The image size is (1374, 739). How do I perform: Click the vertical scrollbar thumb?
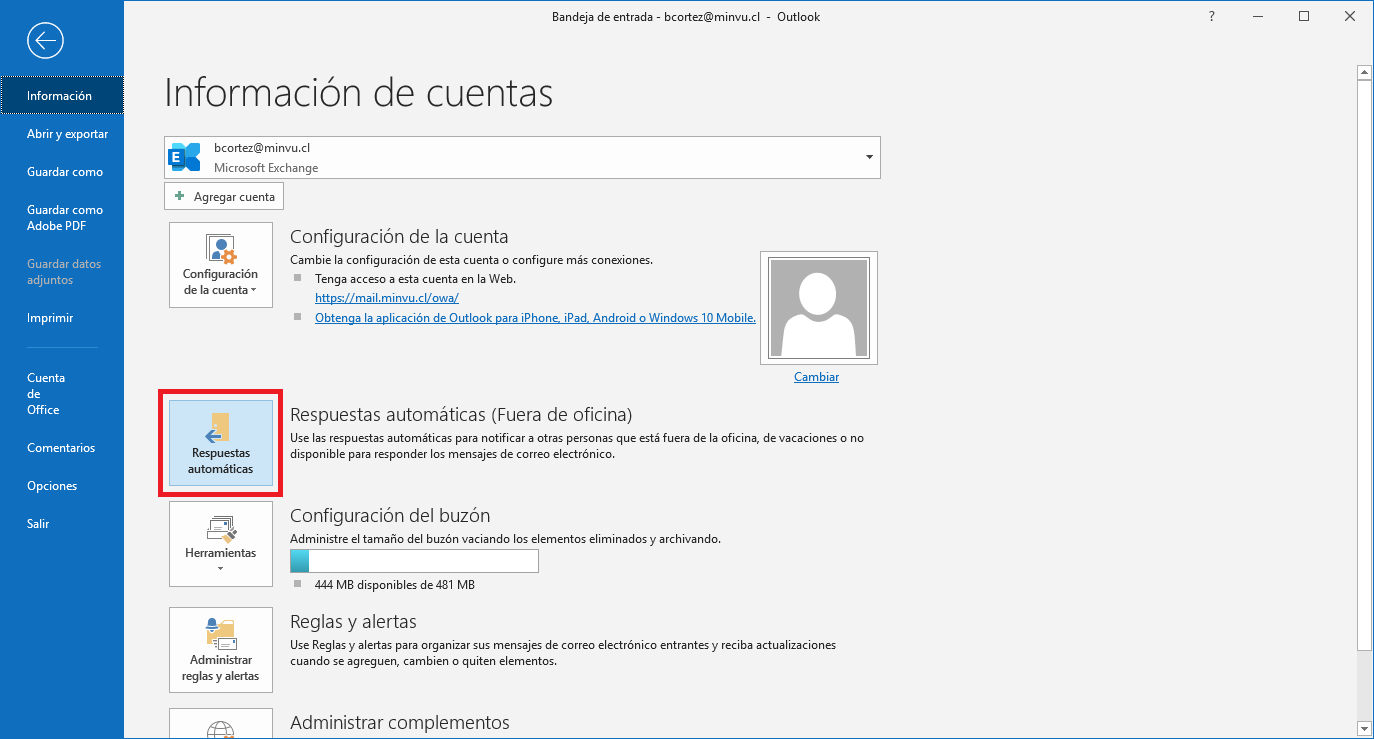point(1363,365)
